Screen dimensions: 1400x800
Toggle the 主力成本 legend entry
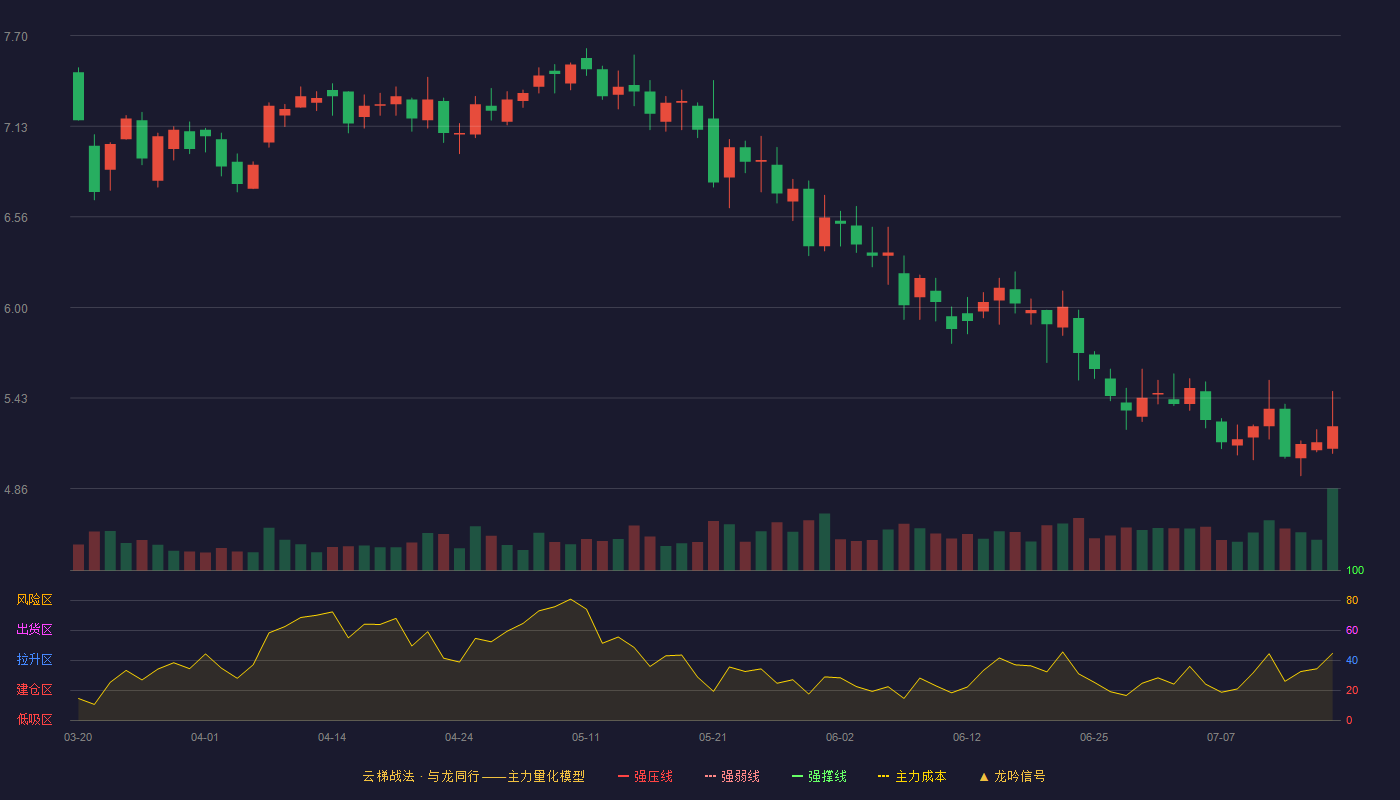(x=912, y=776)
